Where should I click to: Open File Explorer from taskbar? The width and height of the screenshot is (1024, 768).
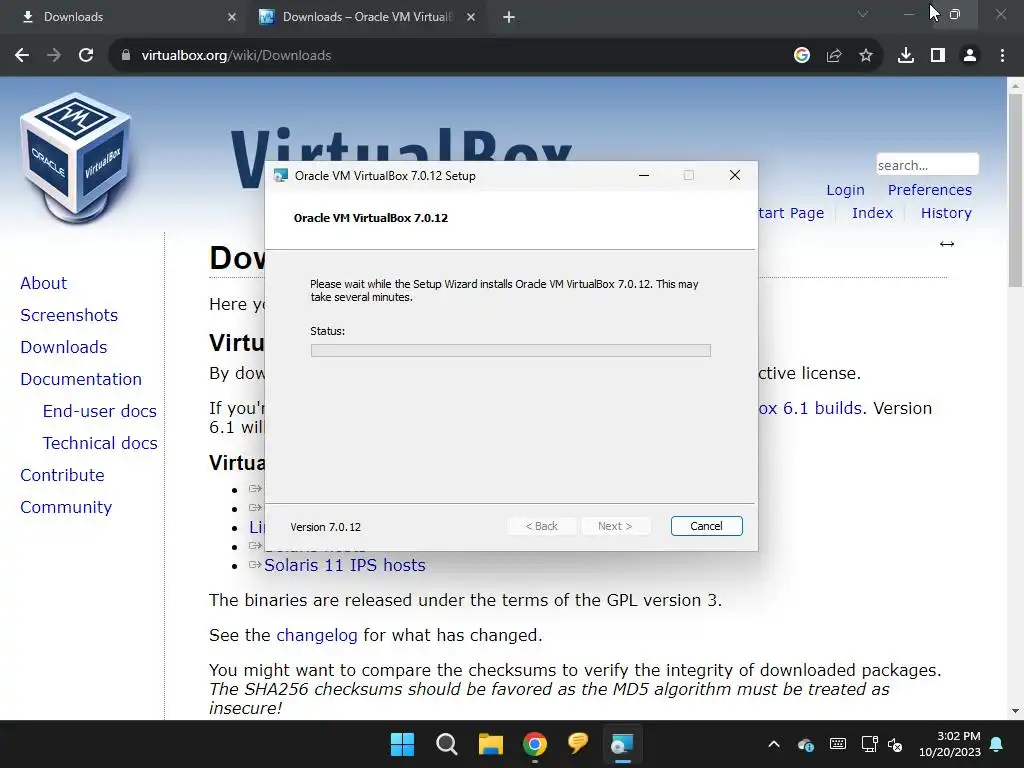click(490, 744)
